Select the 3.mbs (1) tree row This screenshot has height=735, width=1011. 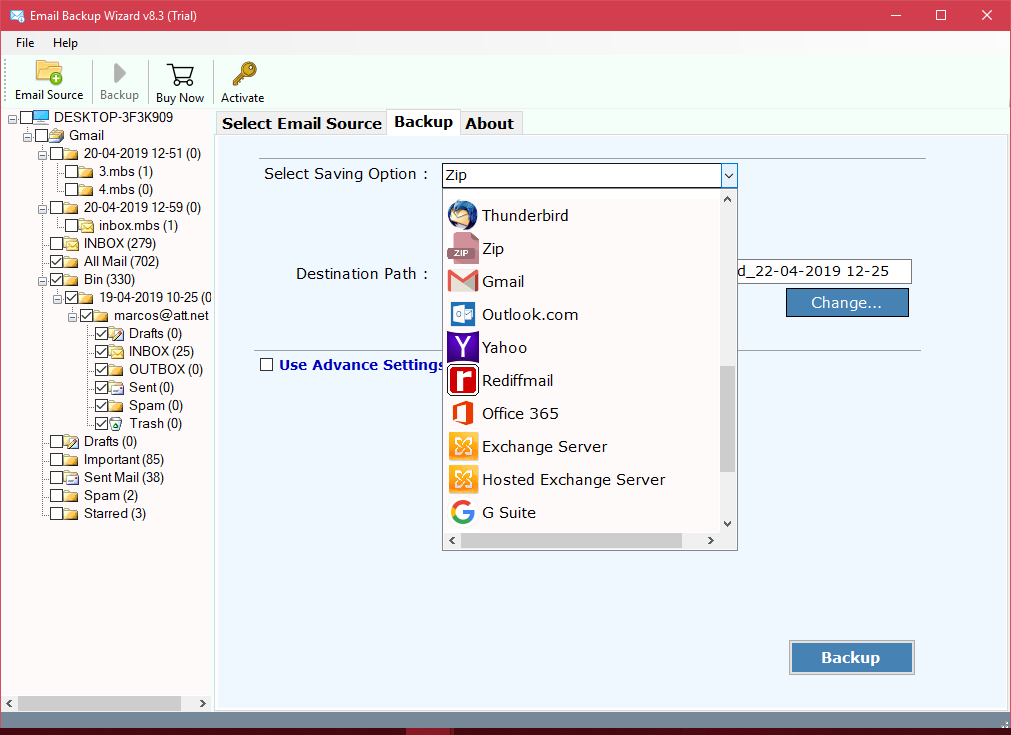click(x=126, y=172)
